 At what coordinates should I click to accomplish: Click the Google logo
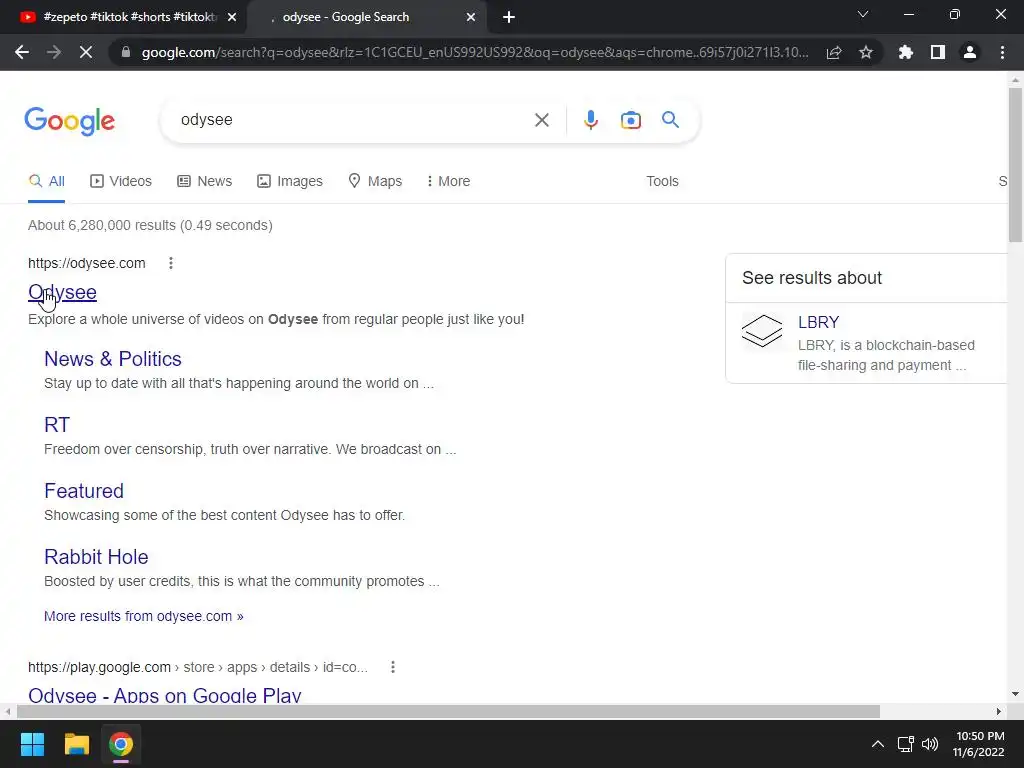coord(69,121)
